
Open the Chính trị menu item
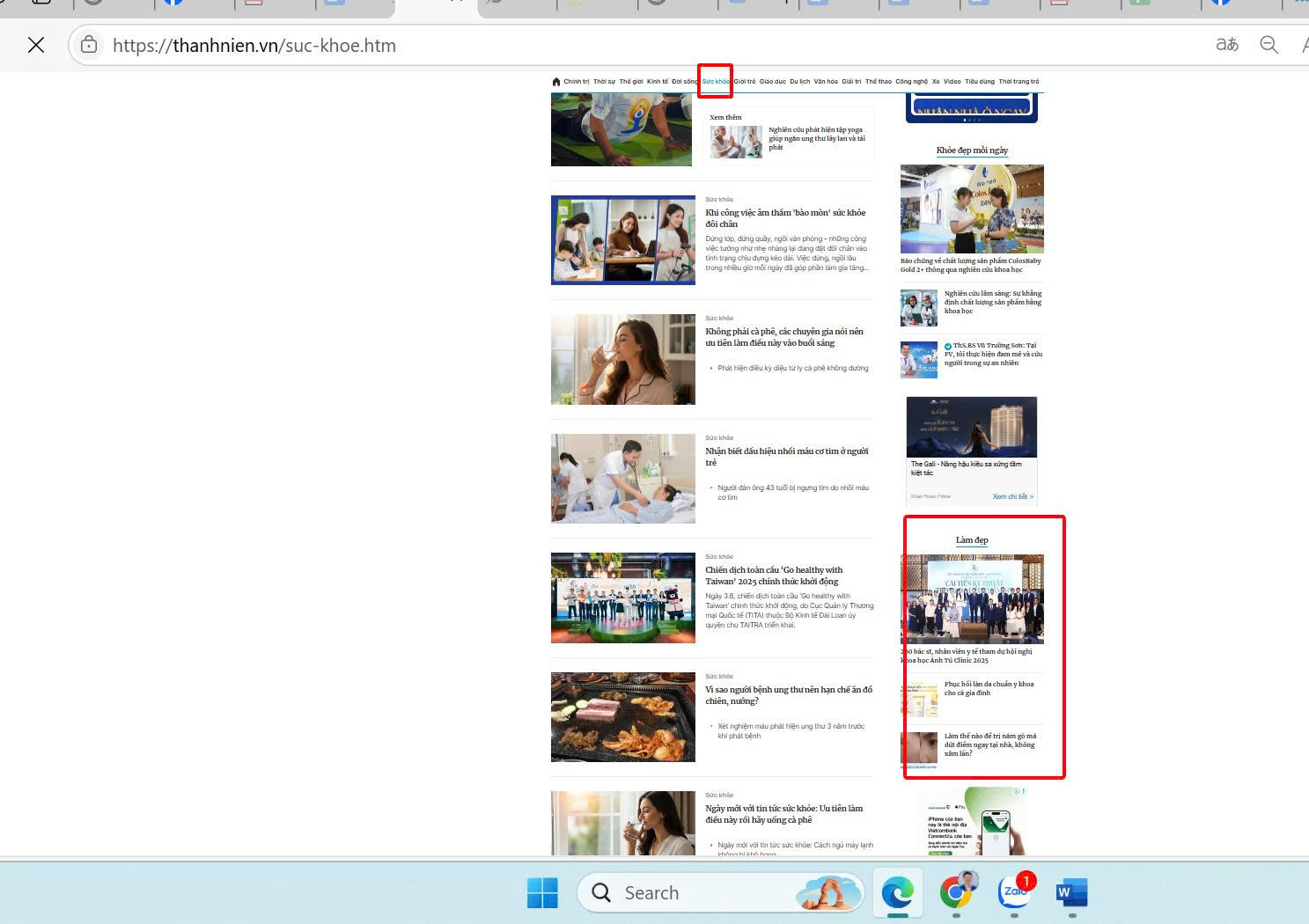[577, 82]
